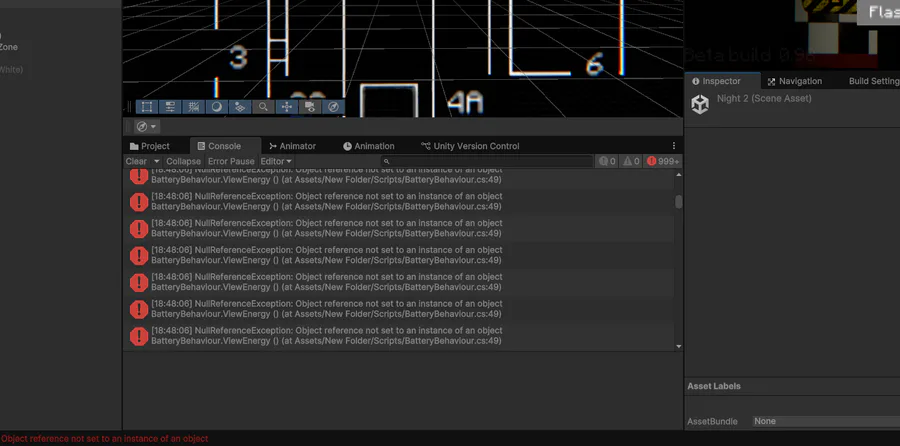Clear the Console log
900x446 pixels.
tap(136, 161)
